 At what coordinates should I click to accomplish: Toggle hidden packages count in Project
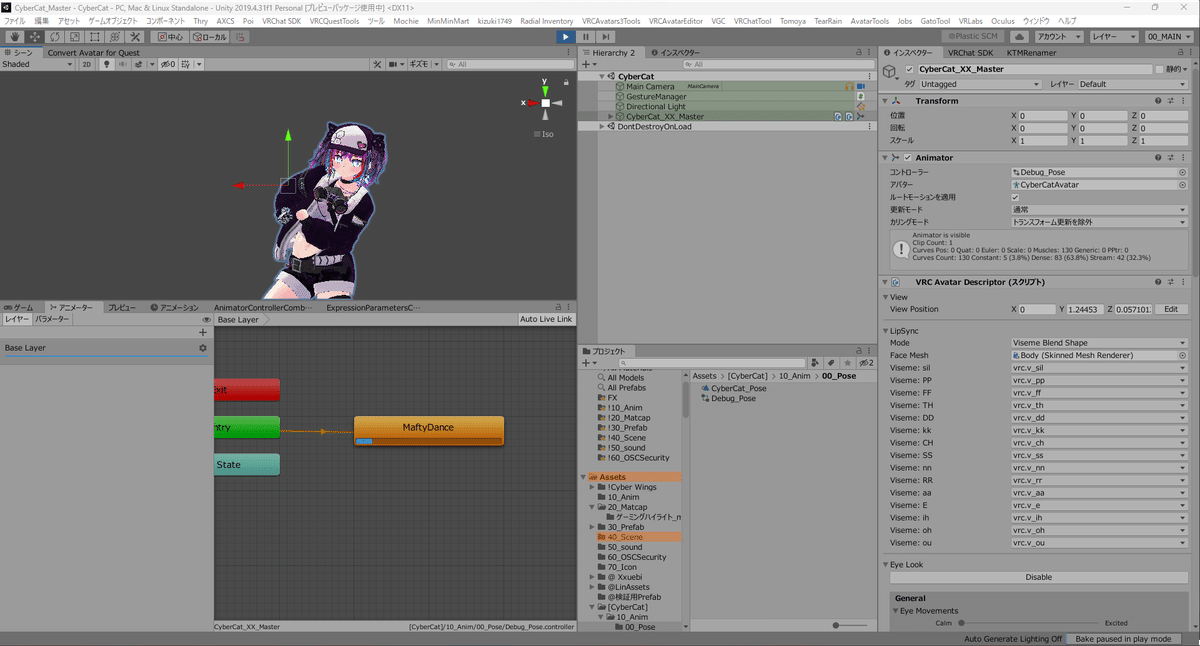point(867,363)
